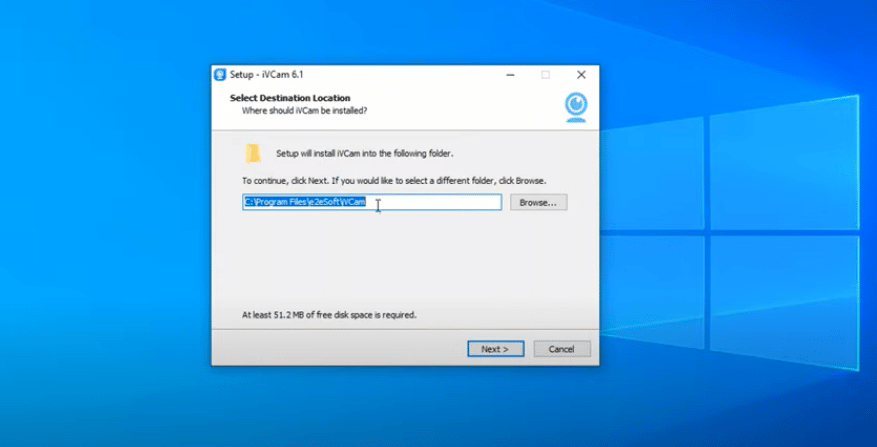Click the "To continue, click Next" instruction
Viewport: 877px width, 447px height.
point(394,181)
